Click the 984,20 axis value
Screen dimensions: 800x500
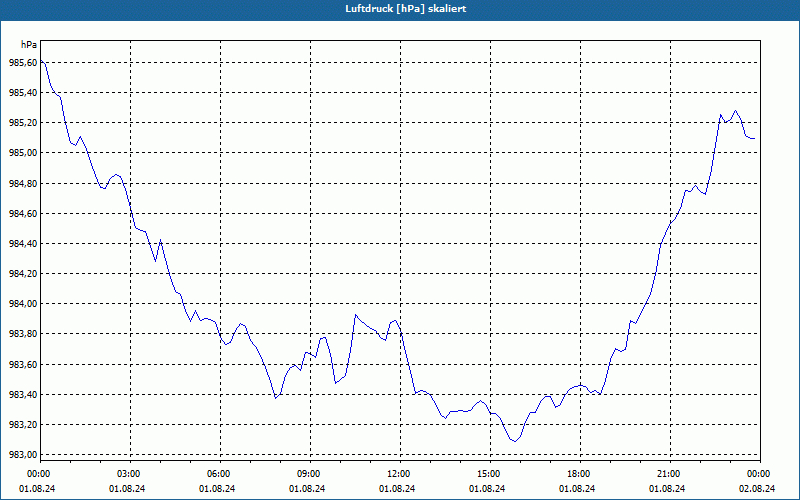(x=23, y=273)
